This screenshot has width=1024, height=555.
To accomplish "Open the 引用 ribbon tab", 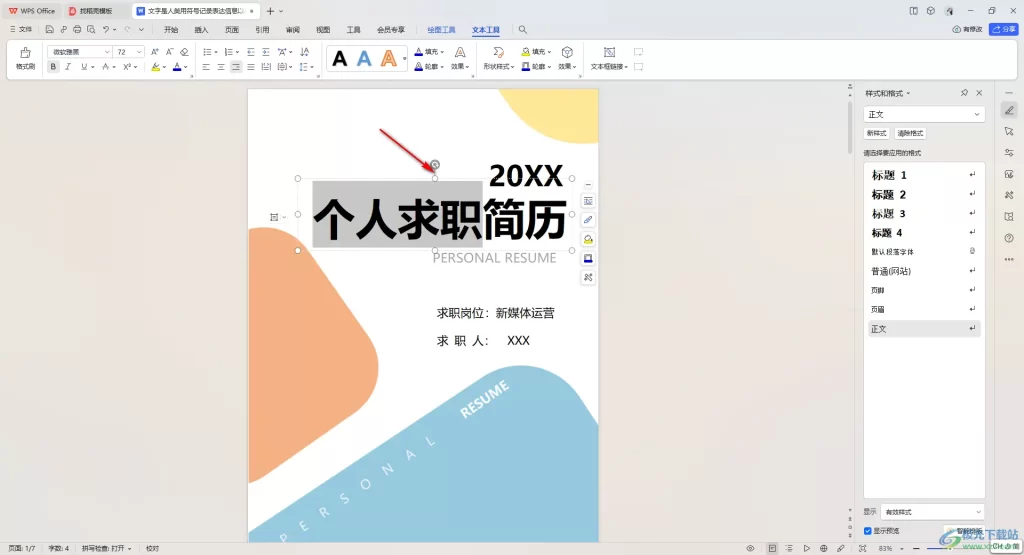I will click(263, 29).
